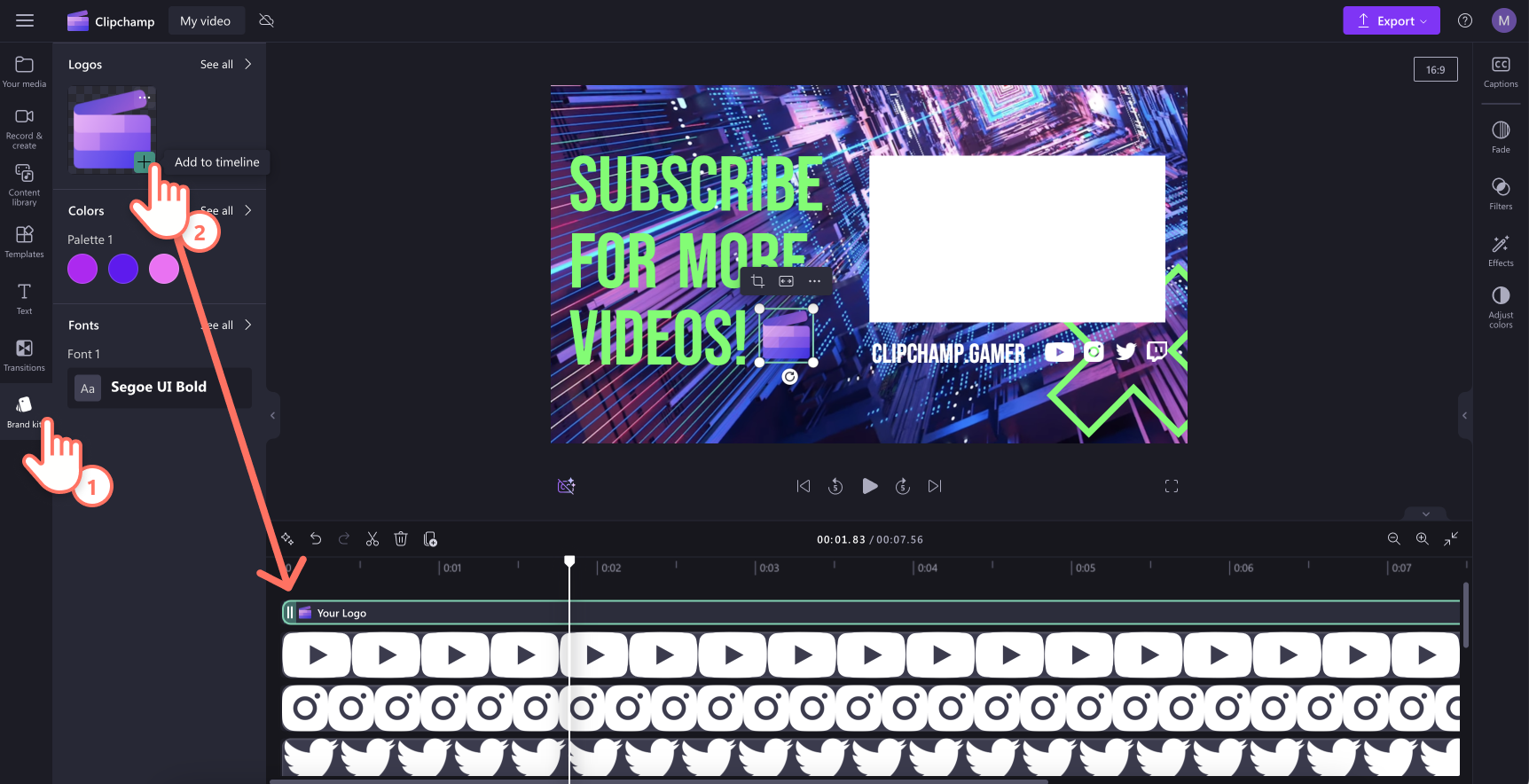
Task: Open the Effects panel
Action: 1501,250
